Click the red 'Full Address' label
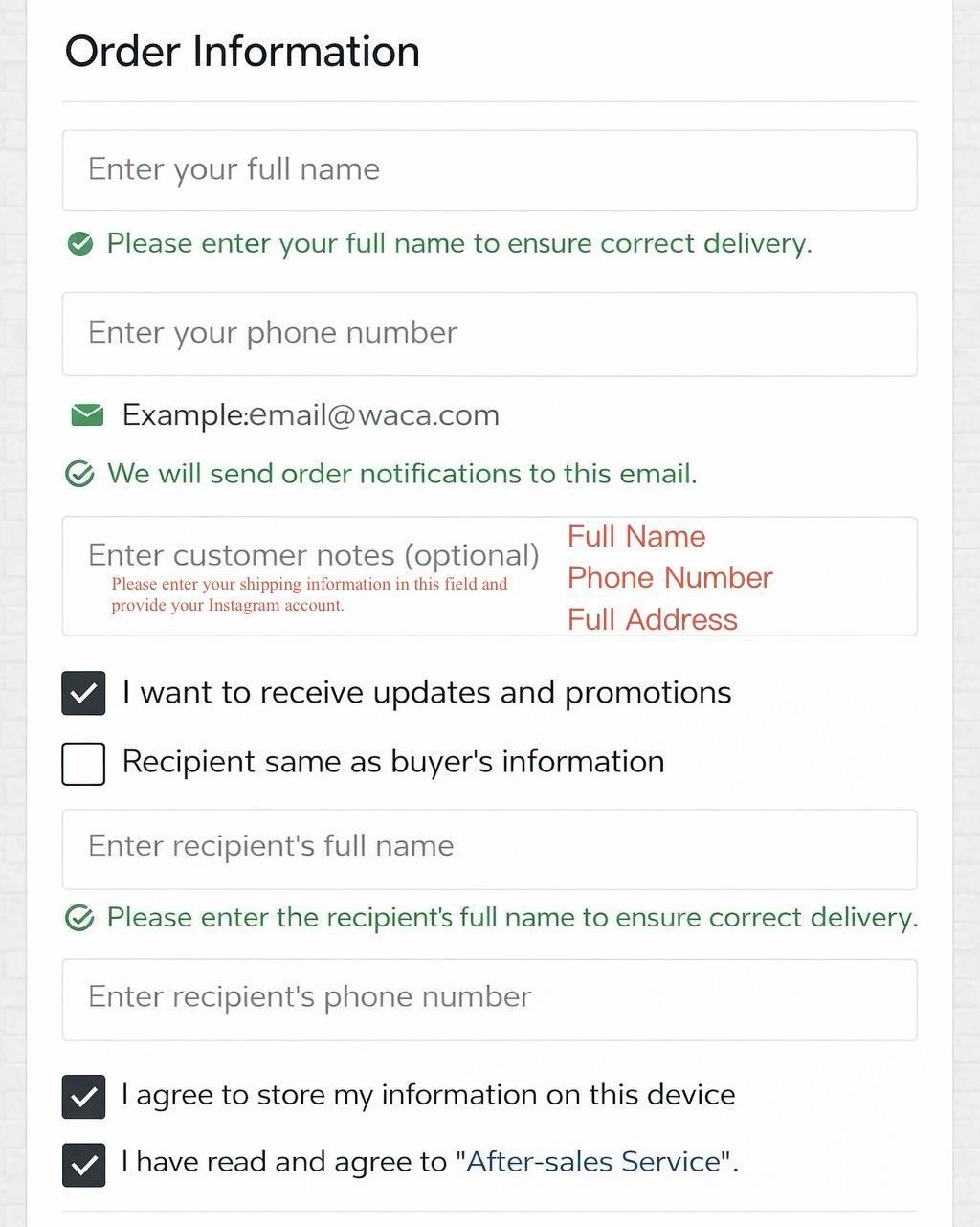This screenshot has width=980, height=1227. click(652, 619)
